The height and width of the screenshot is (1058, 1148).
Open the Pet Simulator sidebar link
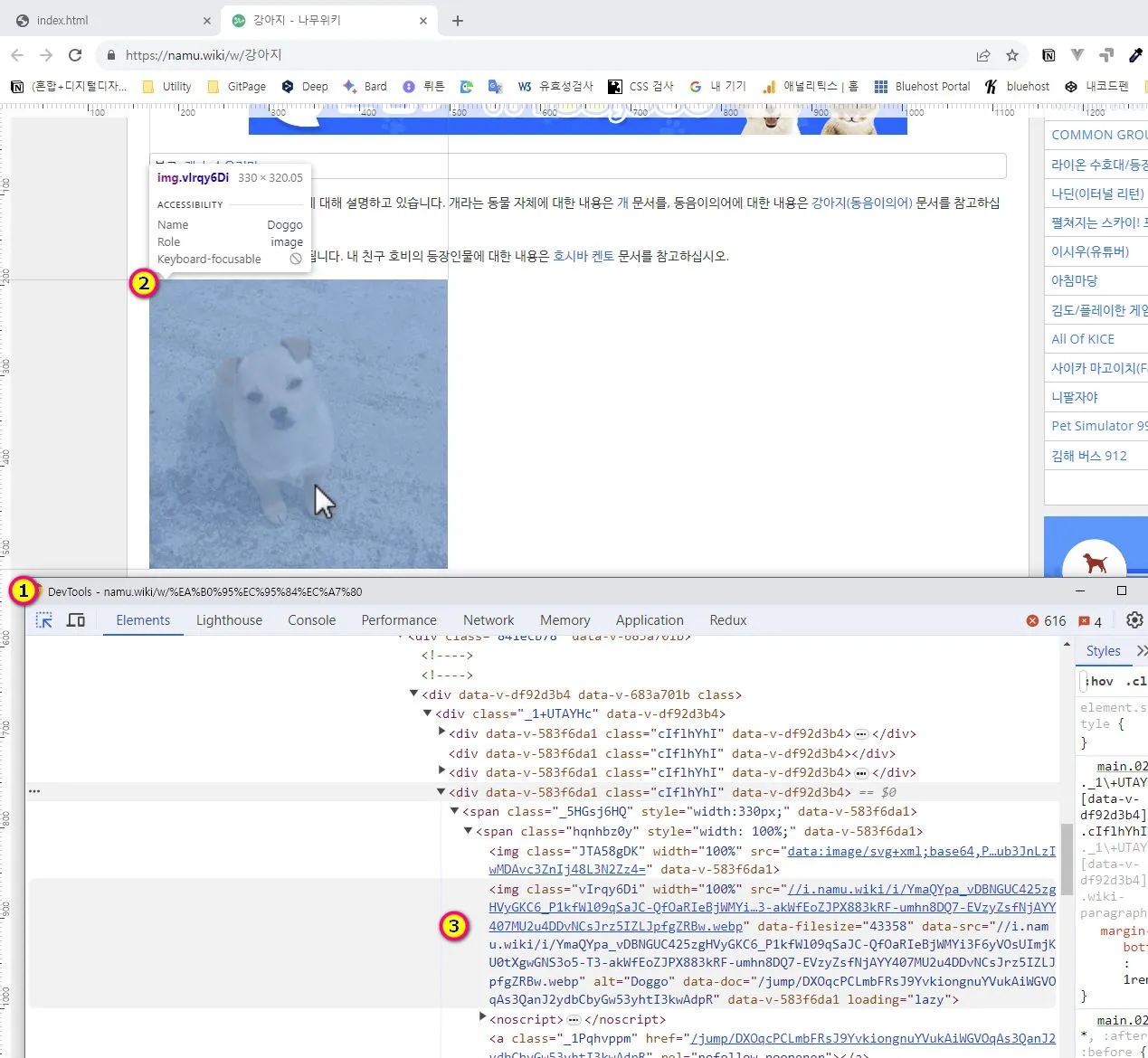click(1098, 426)
